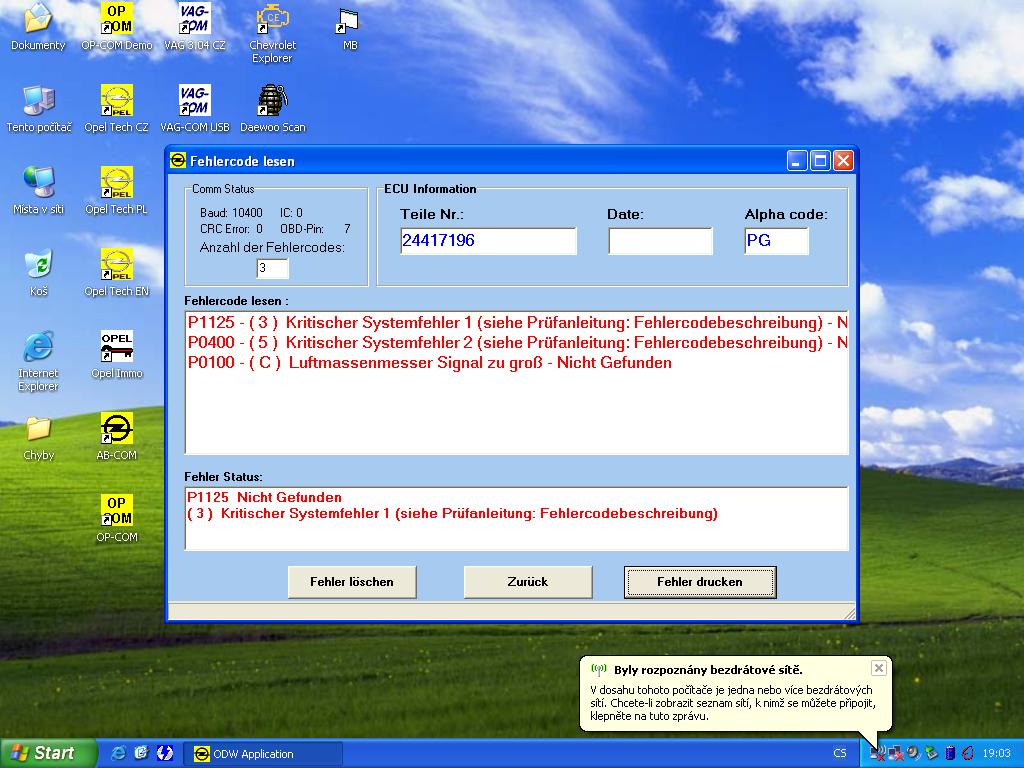
Task: Select the Daewoo Scan desktop icon
Action: (x=272, y=102)
